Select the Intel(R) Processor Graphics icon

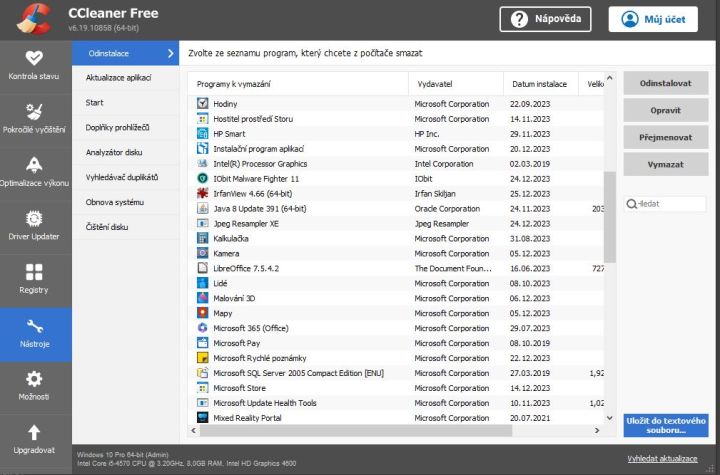tap(202, 163)
